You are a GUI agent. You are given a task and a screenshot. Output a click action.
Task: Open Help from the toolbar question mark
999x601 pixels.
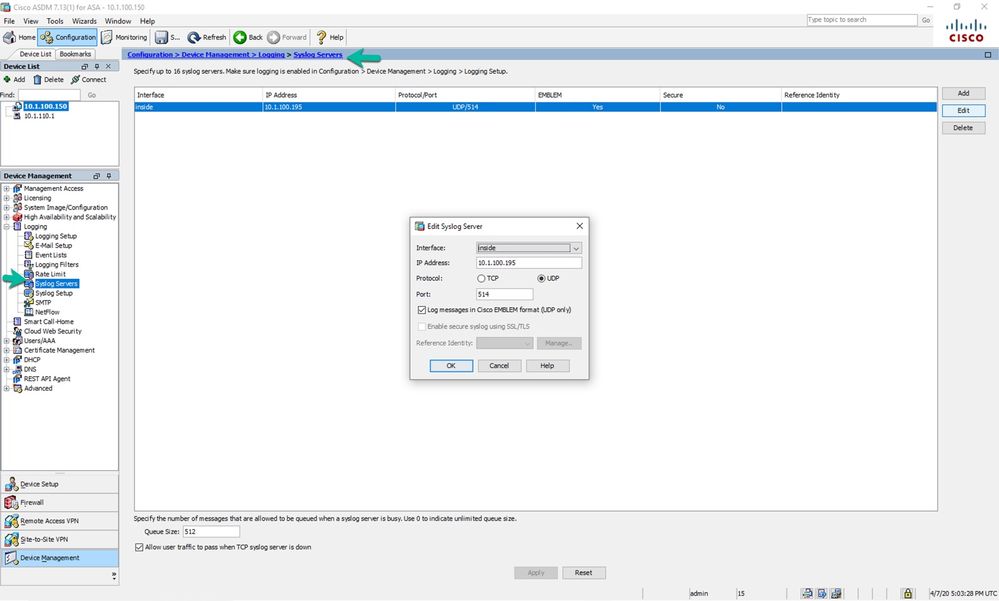pyautogui.click(x=330, y=38)
